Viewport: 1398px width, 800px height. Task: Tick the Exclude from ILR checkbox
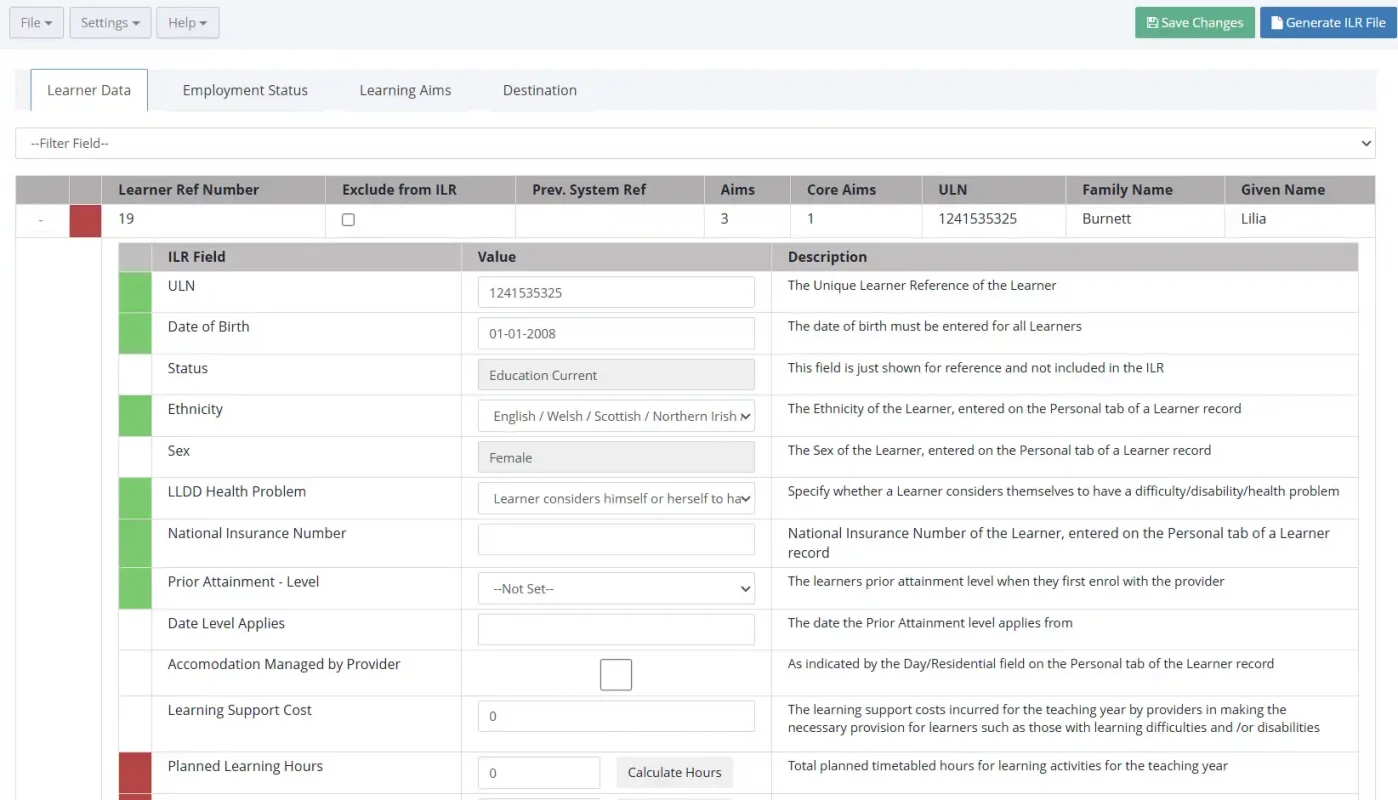click(348, 220)
